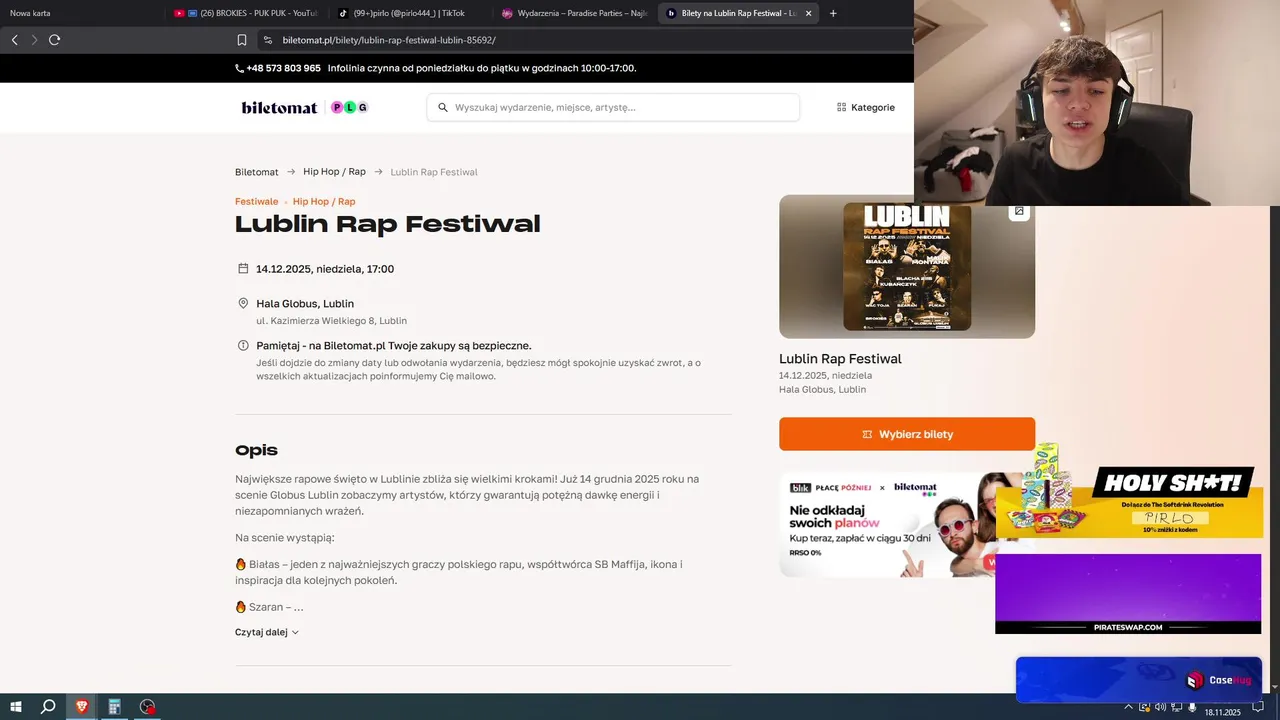
Task: Click address ul. Kazimierza Wielkiego 8
Action: point(331,321)
